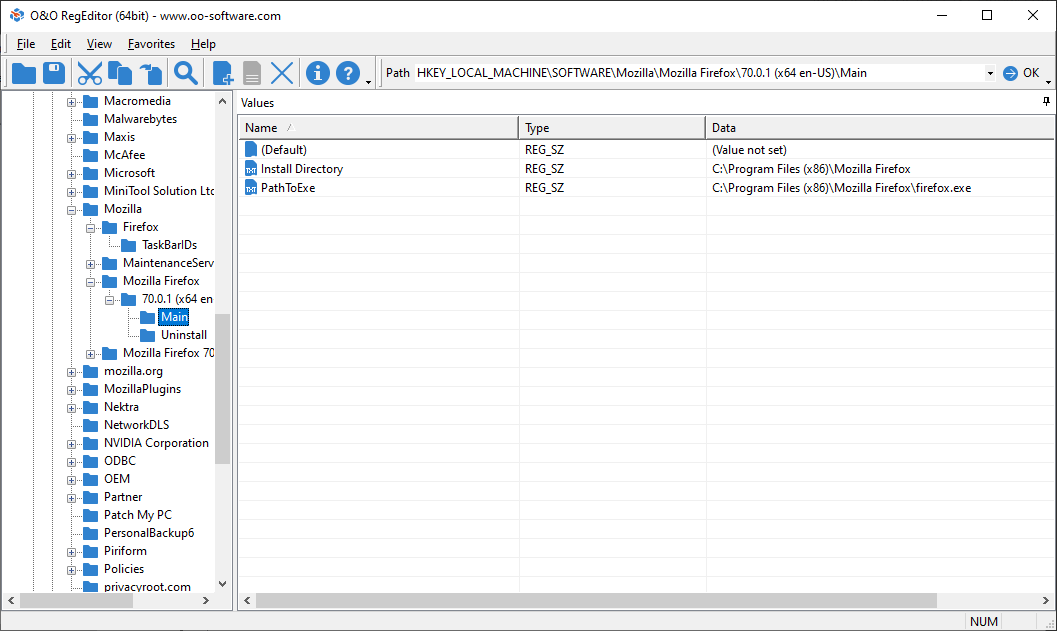Expand the Piriform tree node
Image resolution: width=1057 pixels, height=631 pixels.
coord(71,552)
